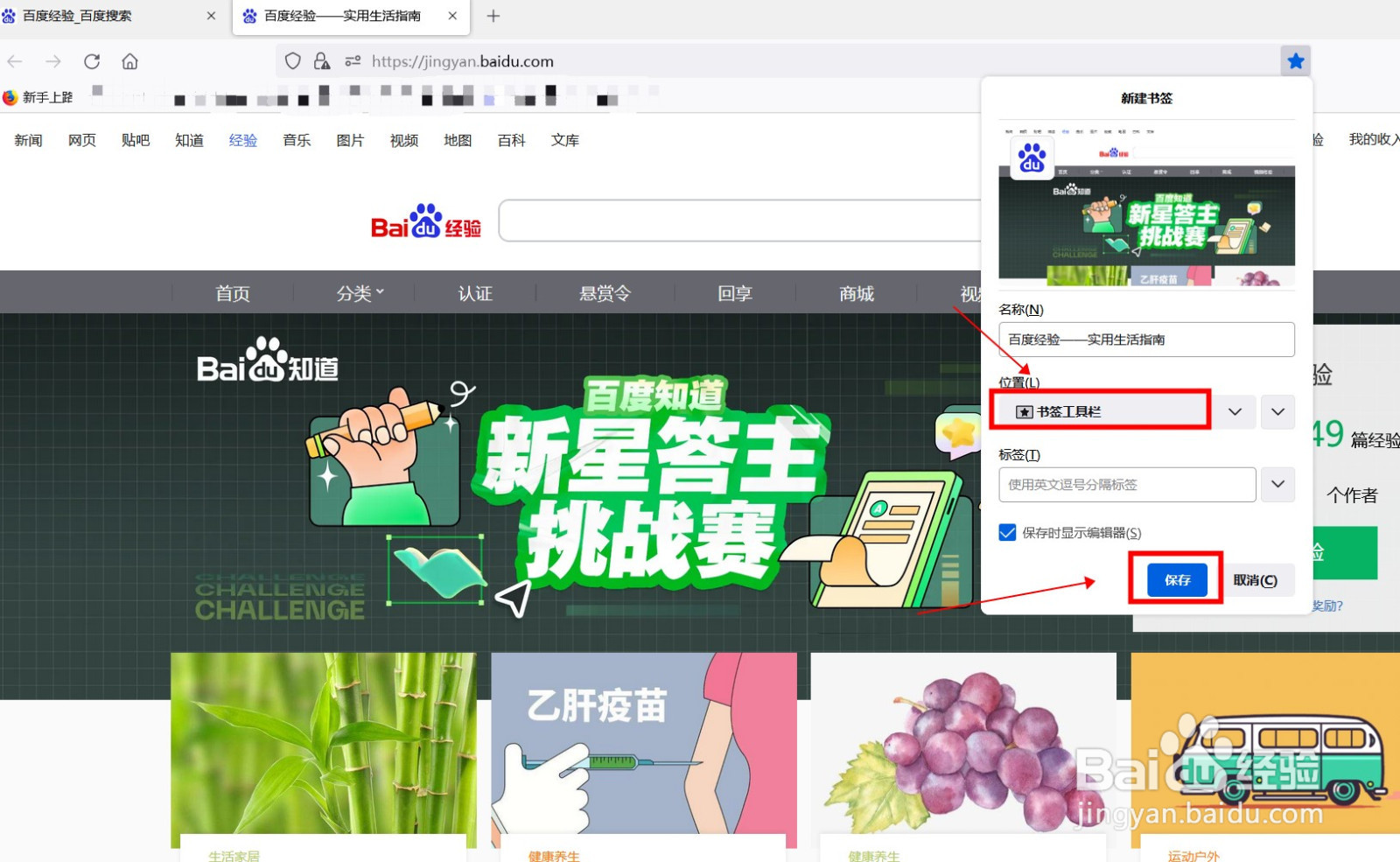Screen dimensions: 1400x862
Task: Open the 百科 link
Action: click(x=511, y=140)
